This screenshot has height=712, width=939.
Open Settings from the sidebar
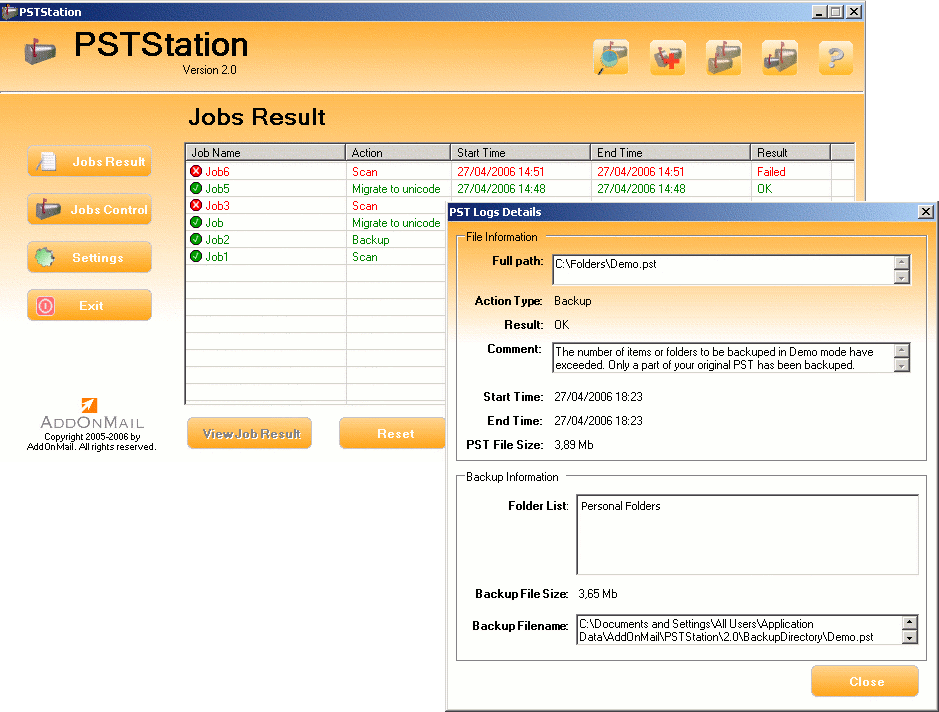(89, 257)
